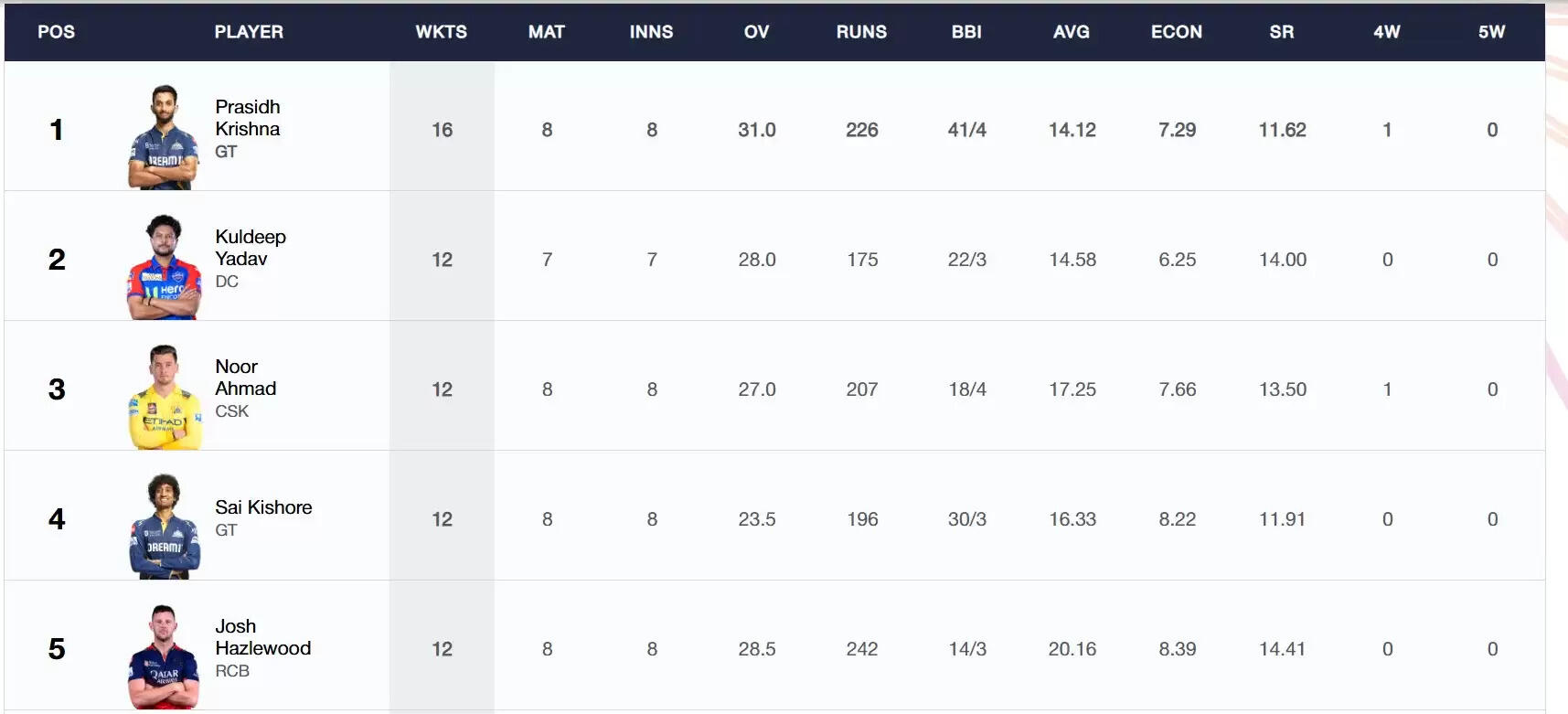The width and height of the screenshot is (1568, 714).
Task: Open Josh Hazlewood's player photo
Action: tap(164, 656)
